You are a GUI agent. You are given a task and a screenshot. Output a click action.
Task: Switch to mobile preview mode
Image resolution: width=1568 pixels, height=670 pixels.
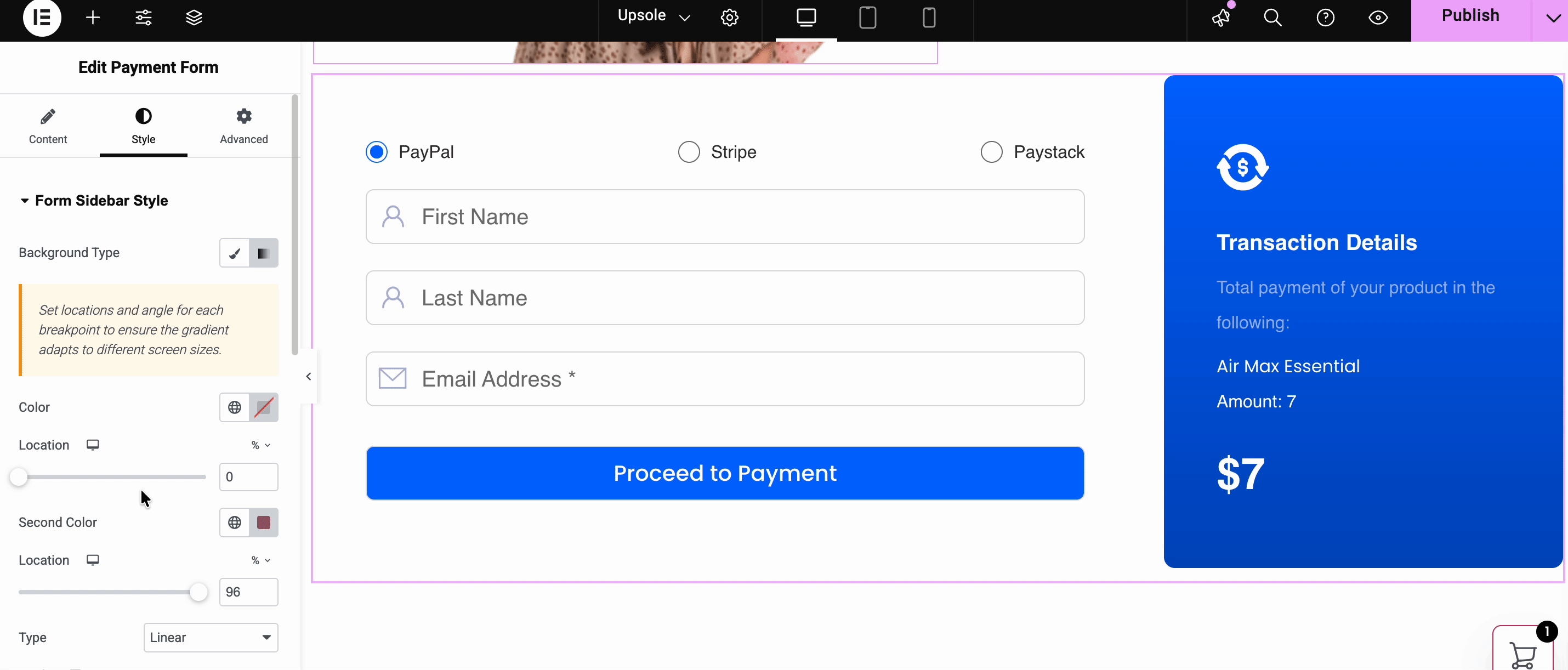click(928, 18)
